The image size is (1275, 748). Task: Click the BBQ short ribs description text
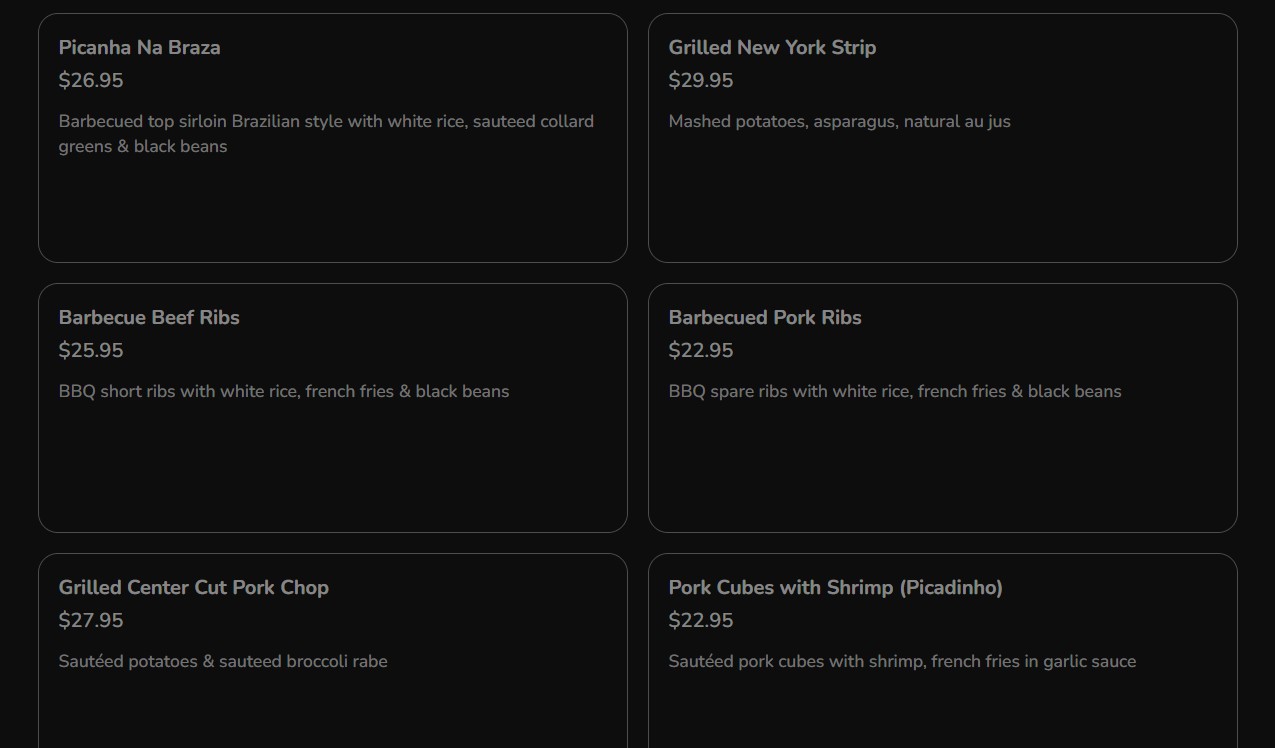click(284, 391)
